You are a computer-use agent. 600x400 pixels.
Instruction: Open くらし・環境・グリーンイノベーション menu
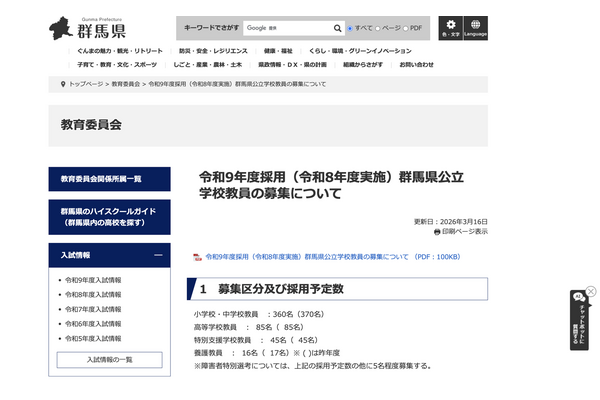(x=360, y=51)
